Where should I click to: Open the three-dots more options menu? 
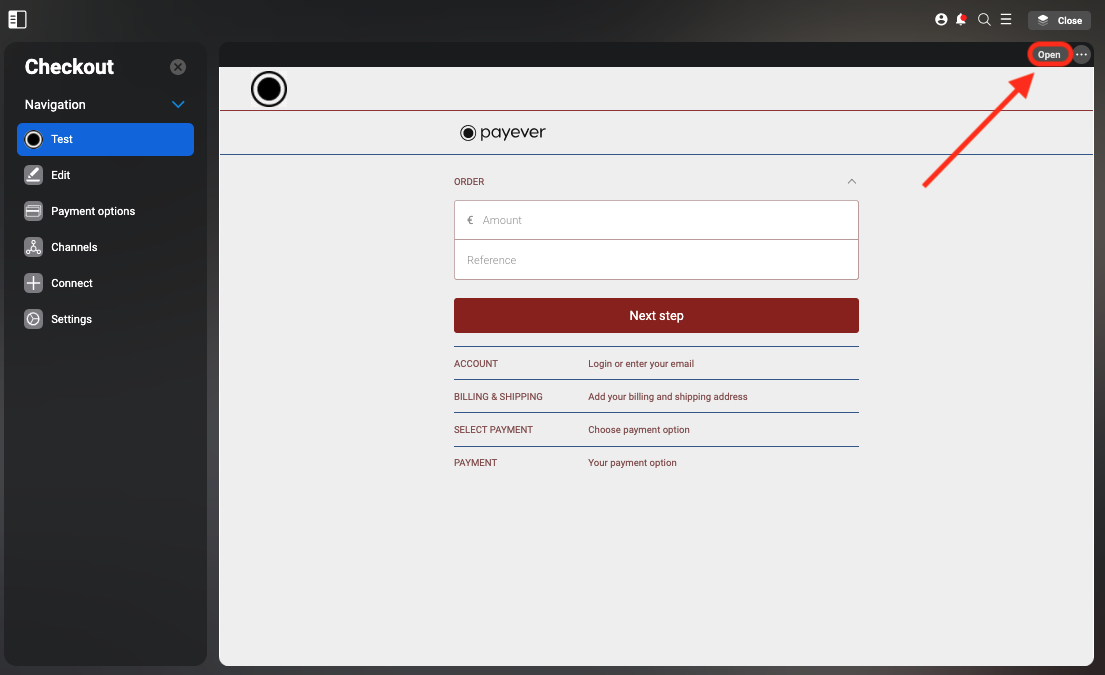tap(1082, 54)
